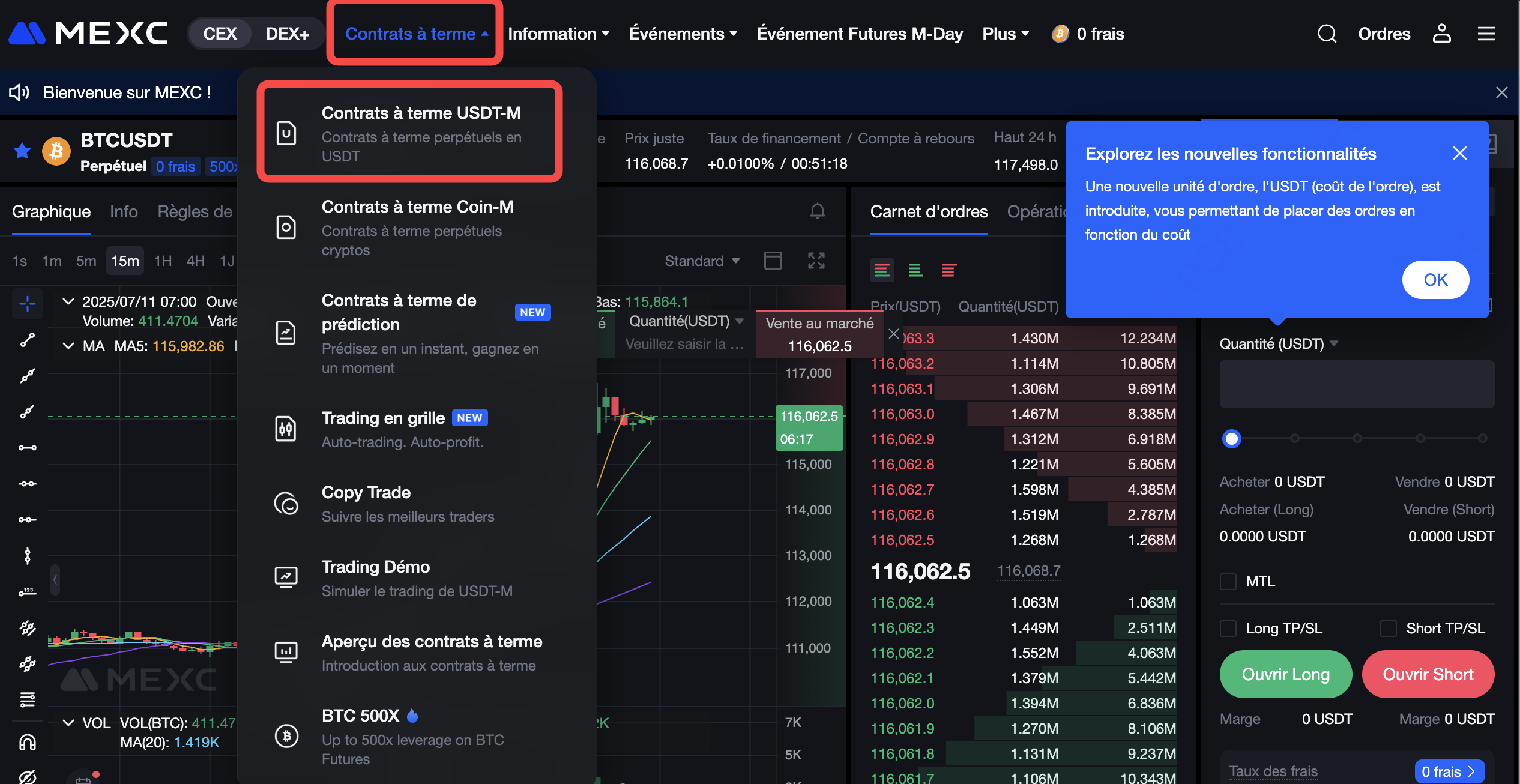Select the 4H timeframe
The width and height of the screenshot is (1520, 784).
196,261
